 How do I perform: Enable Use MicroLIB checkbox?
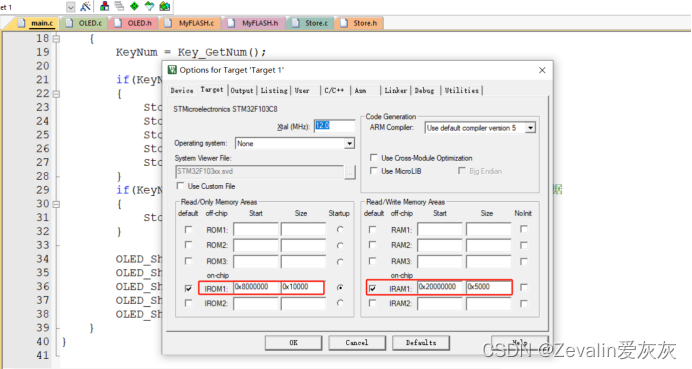(374, 171)
